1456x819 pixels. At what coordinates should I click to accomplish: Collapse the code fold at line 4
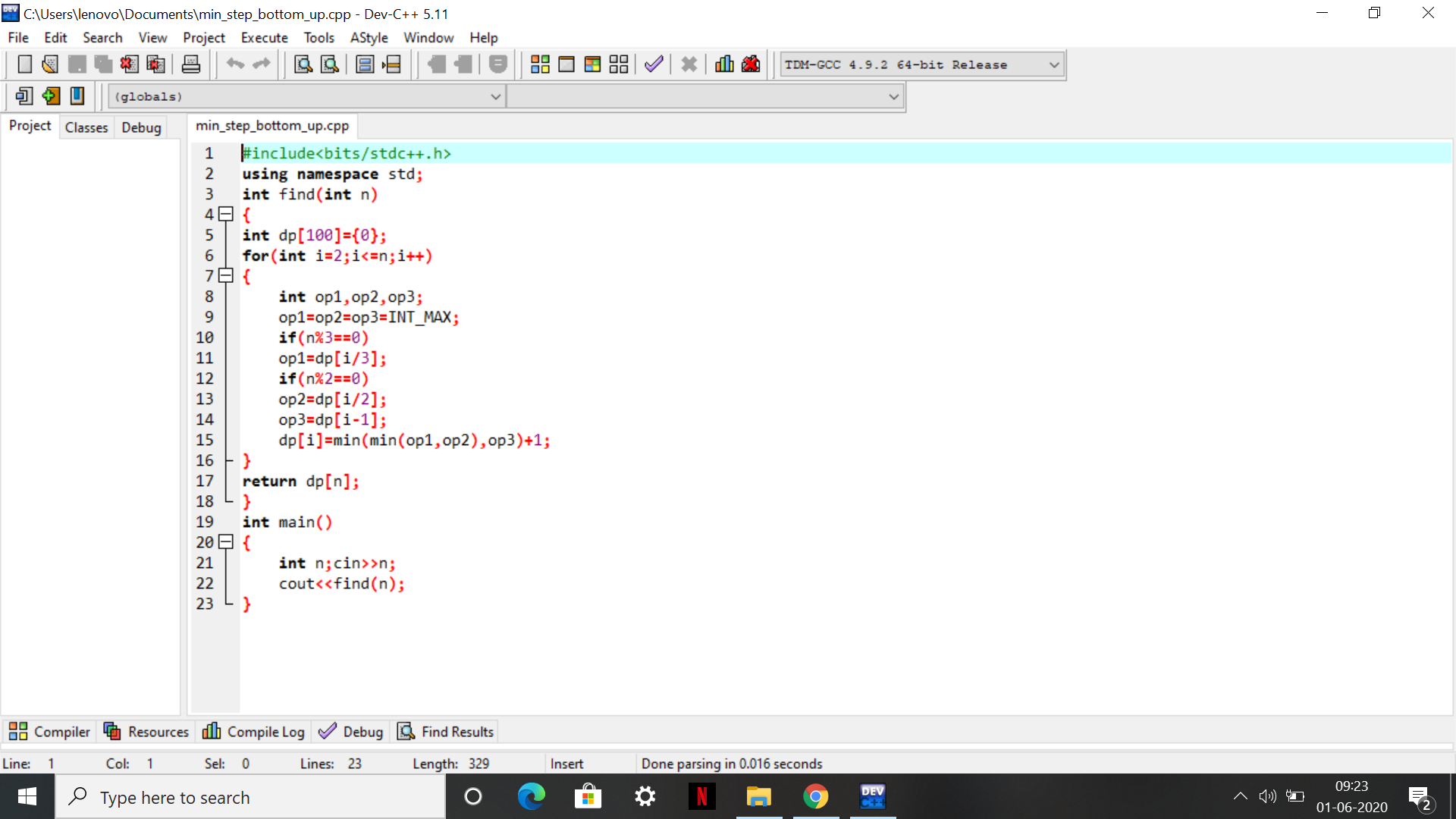tap(226, 215)
